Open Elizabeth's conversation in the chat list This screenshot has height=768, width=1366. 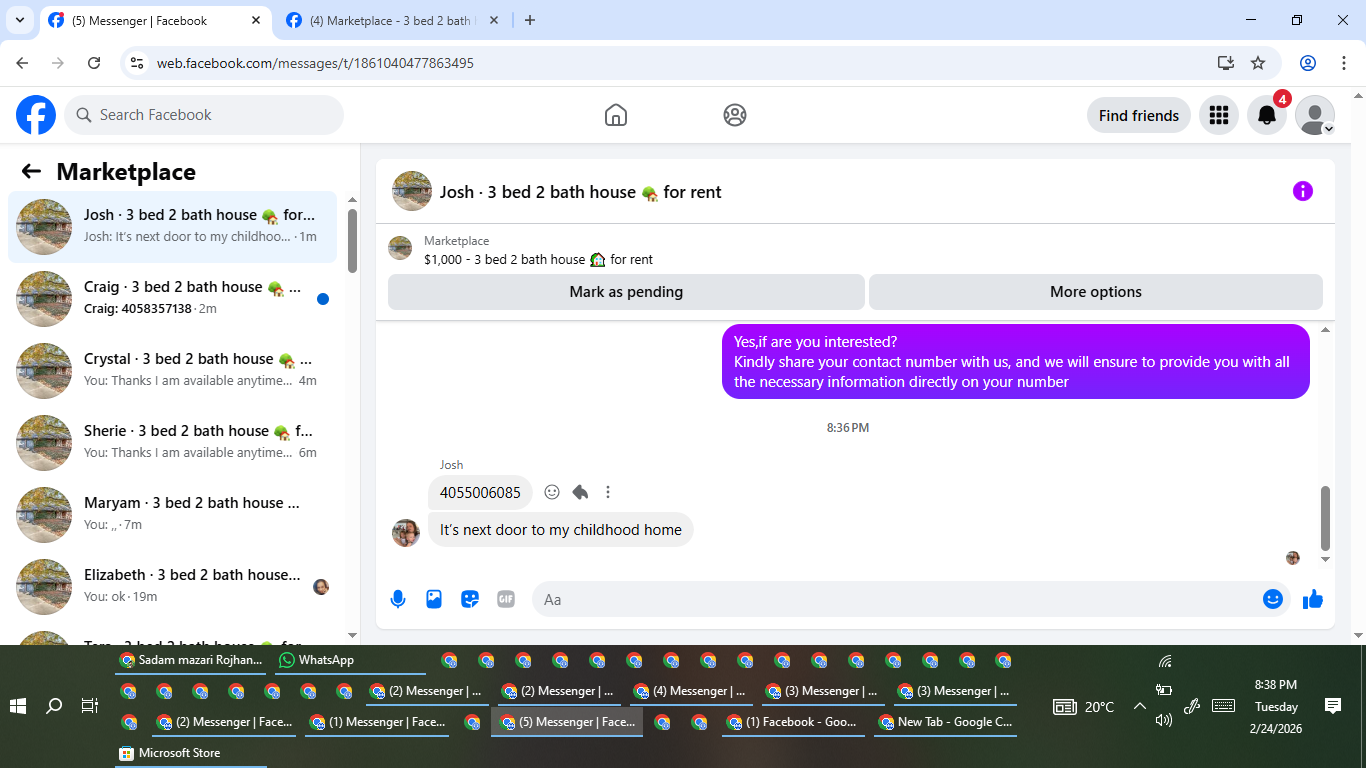[173, 586]
